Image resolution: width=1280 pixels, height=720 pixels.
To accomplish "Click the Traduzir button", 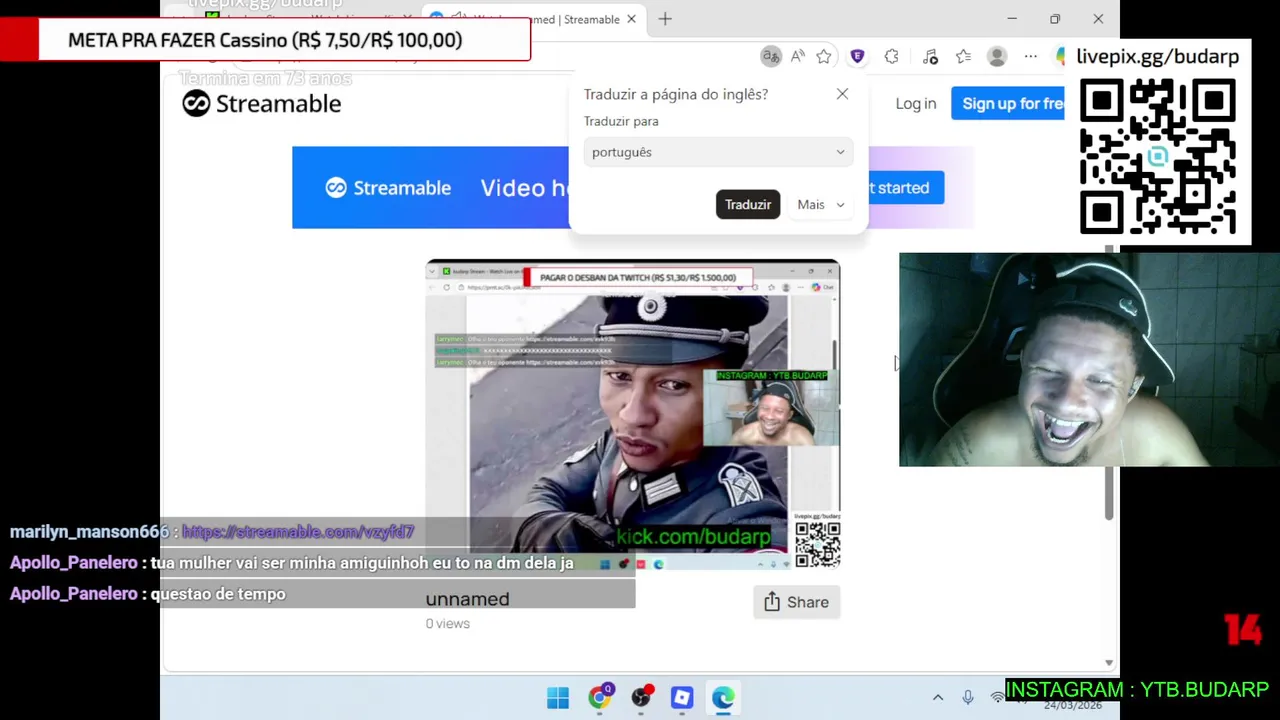I will (748, 204).
